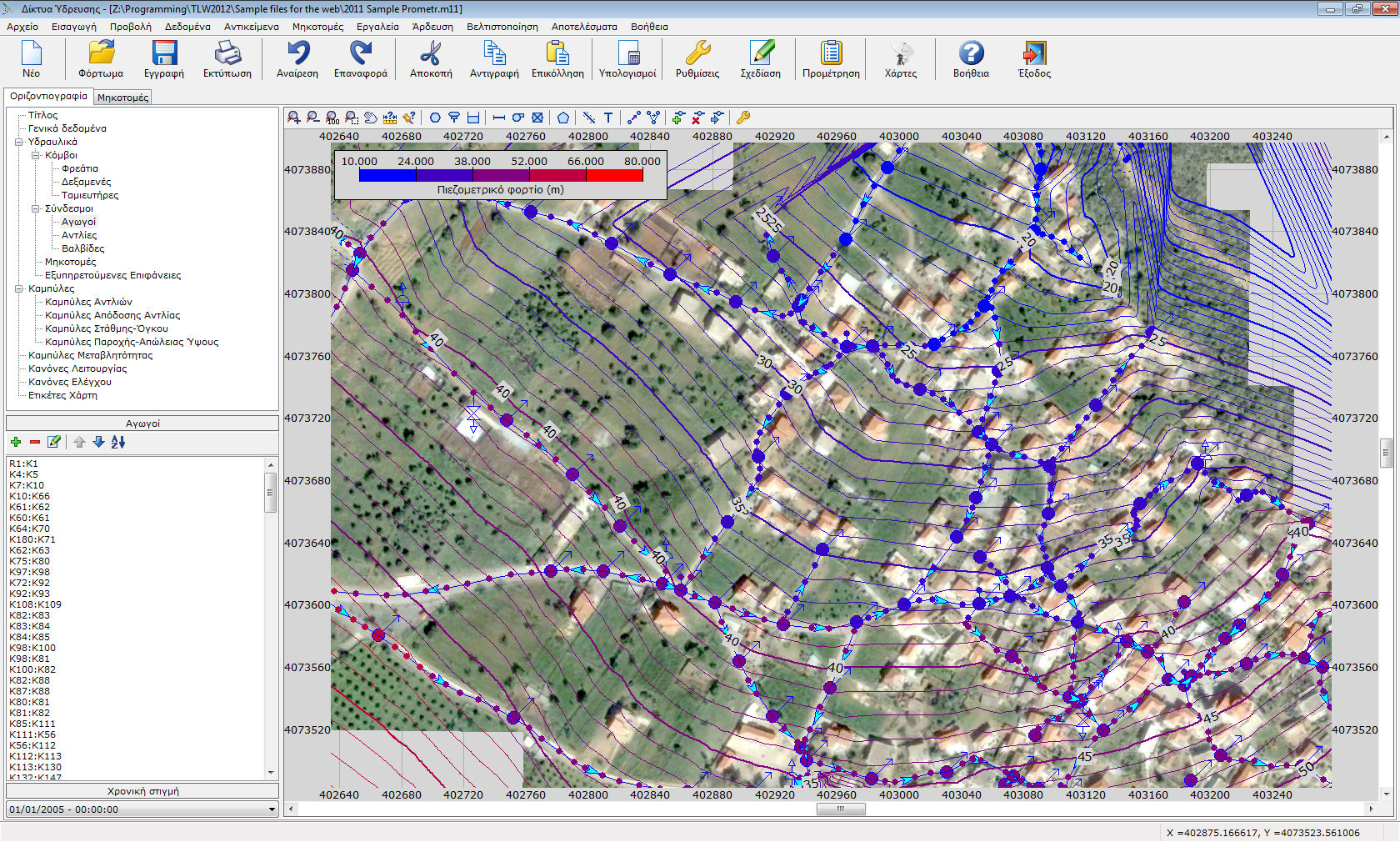Click the red minus delete pipe icon

coord(35,442)
